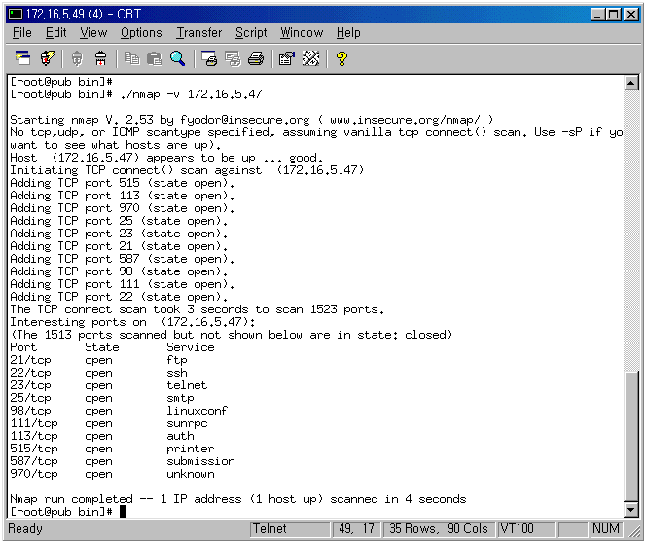
Task: Click the '98/tcp open linuxconf' row
Action: [119, 411]
